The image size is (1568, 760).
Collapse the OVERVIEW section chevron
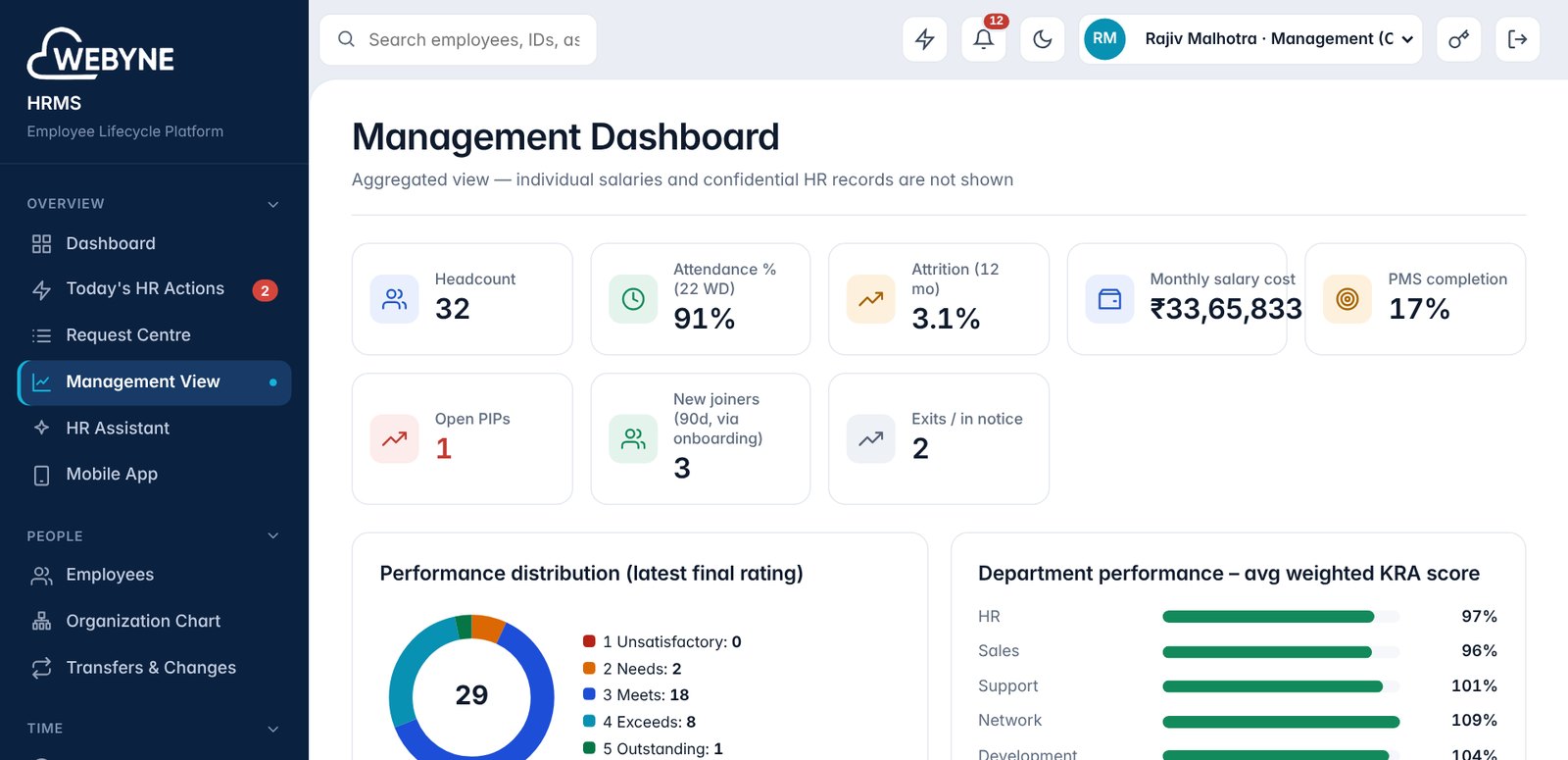[273, 204]
